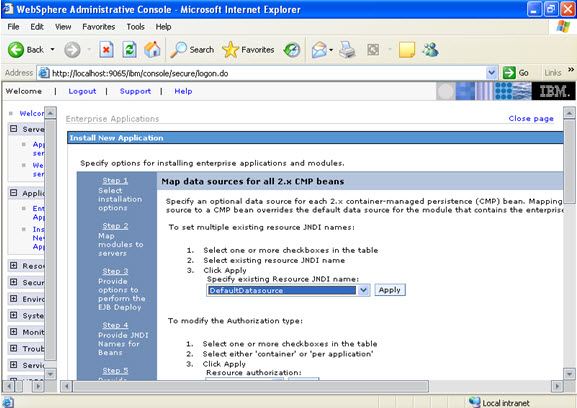Open the Search toolbar button
This screenshot has width=577, height=408.
click(x=192, y=50)
